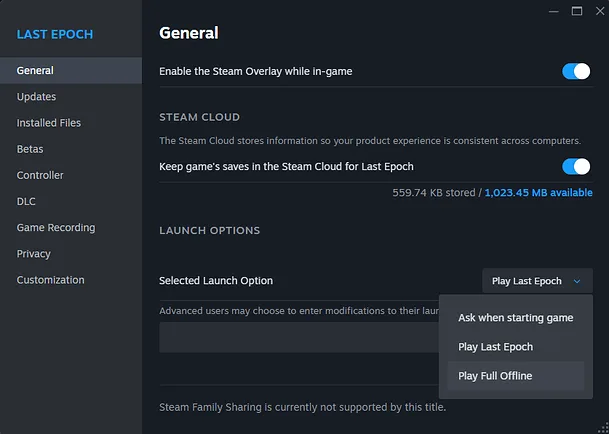
Task: Open Customization settings
Action: pos(71,280)
